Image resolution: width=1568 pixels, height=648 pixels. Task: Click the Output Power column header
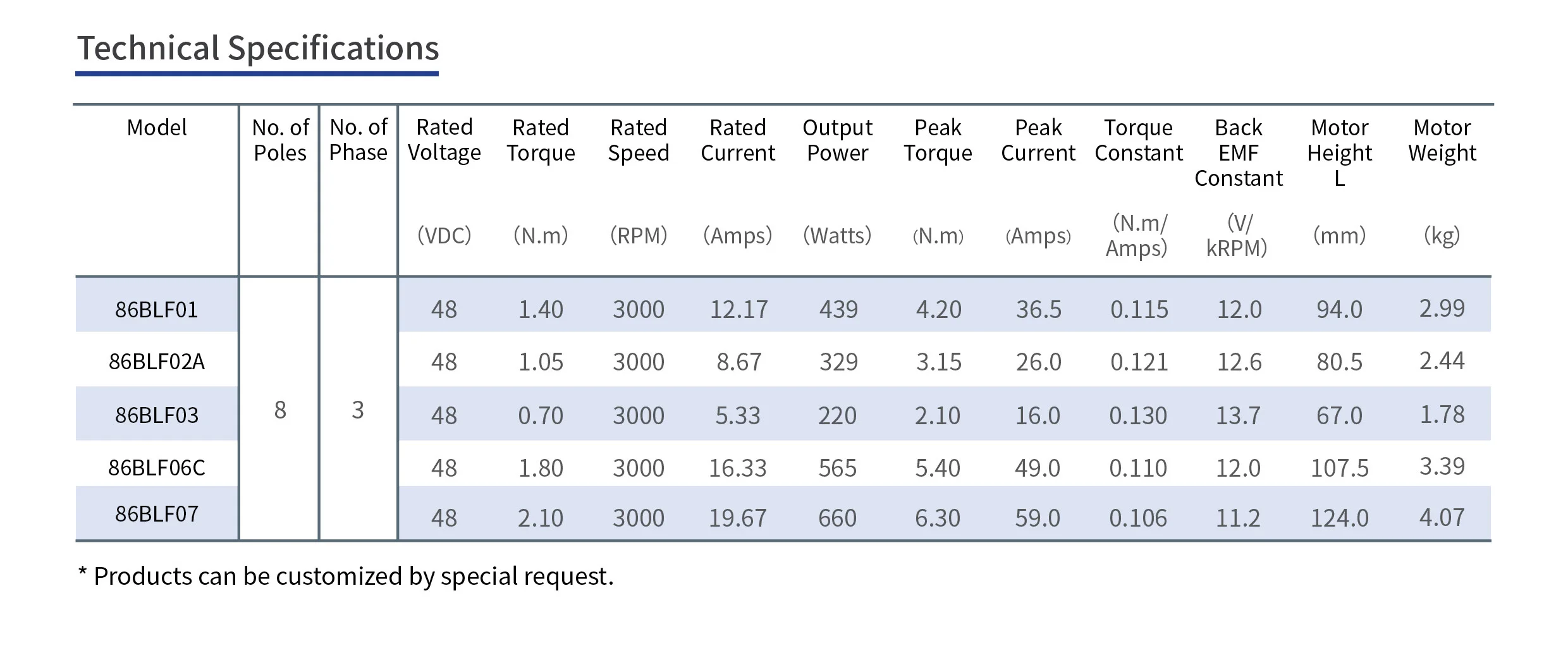[837, 140]
